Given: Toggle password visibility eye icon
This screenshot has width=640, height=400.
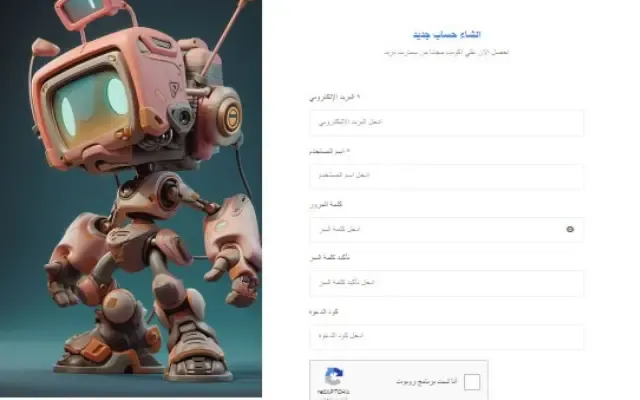Looking at the screenshot, I should (x=570, y=229).
